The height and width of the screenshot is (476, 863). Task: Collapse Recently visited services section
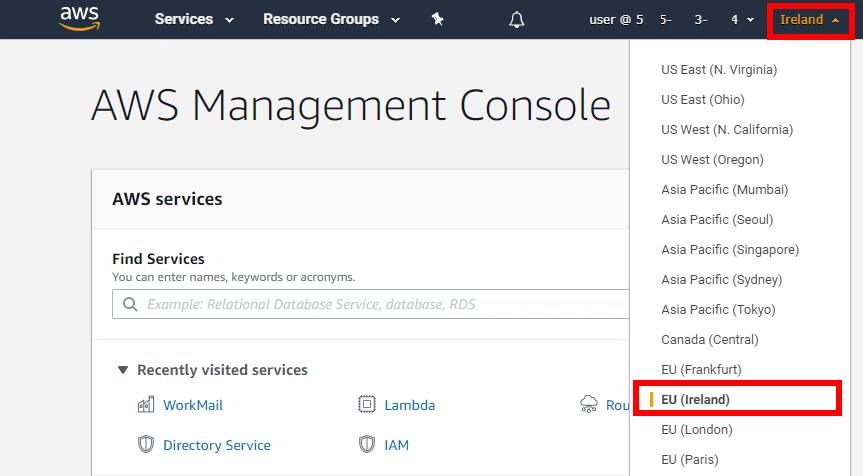point(123,370)
